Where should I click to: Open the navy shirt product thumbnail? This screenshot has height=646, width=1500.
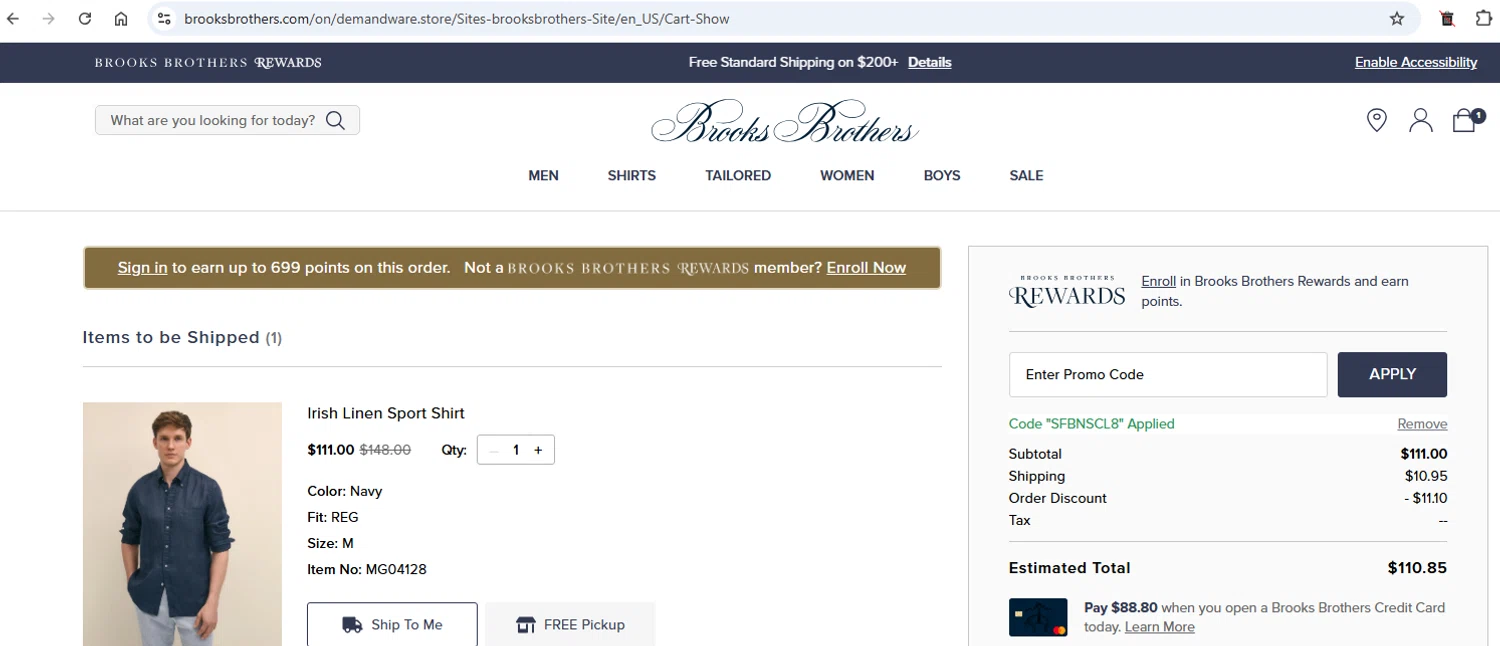click(x=182, y=524)
